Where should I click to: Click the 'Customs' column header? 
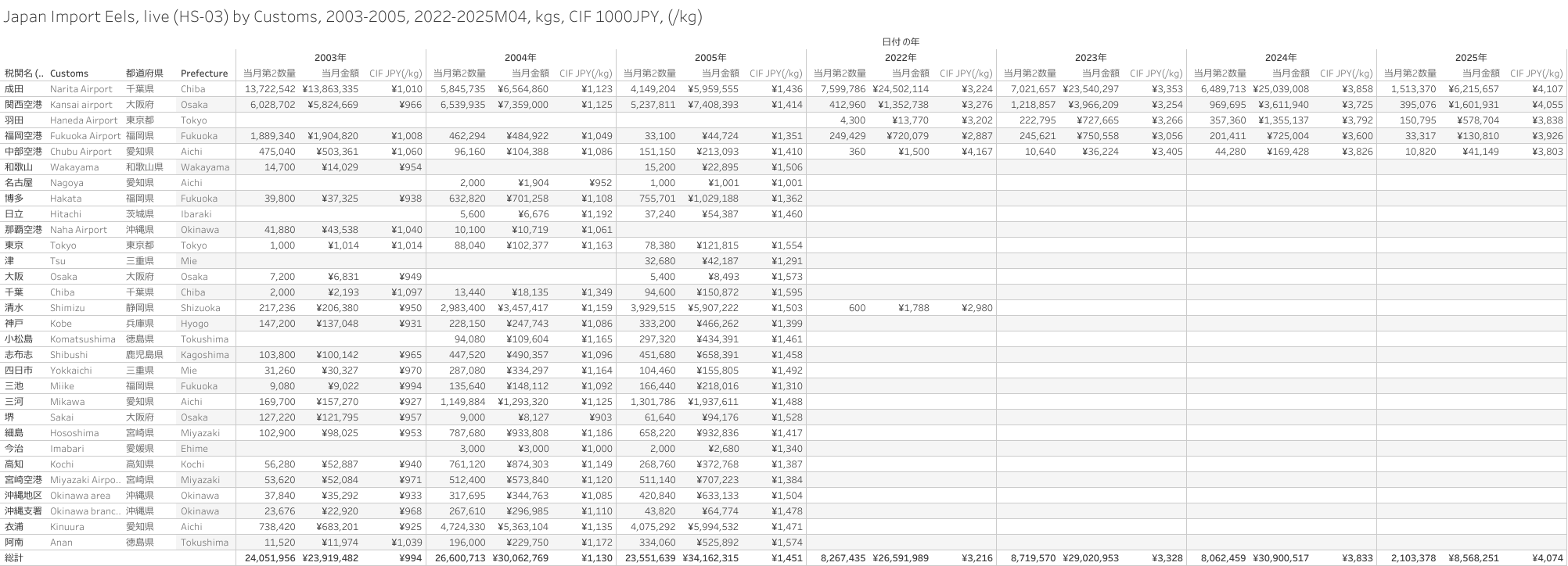70,73
